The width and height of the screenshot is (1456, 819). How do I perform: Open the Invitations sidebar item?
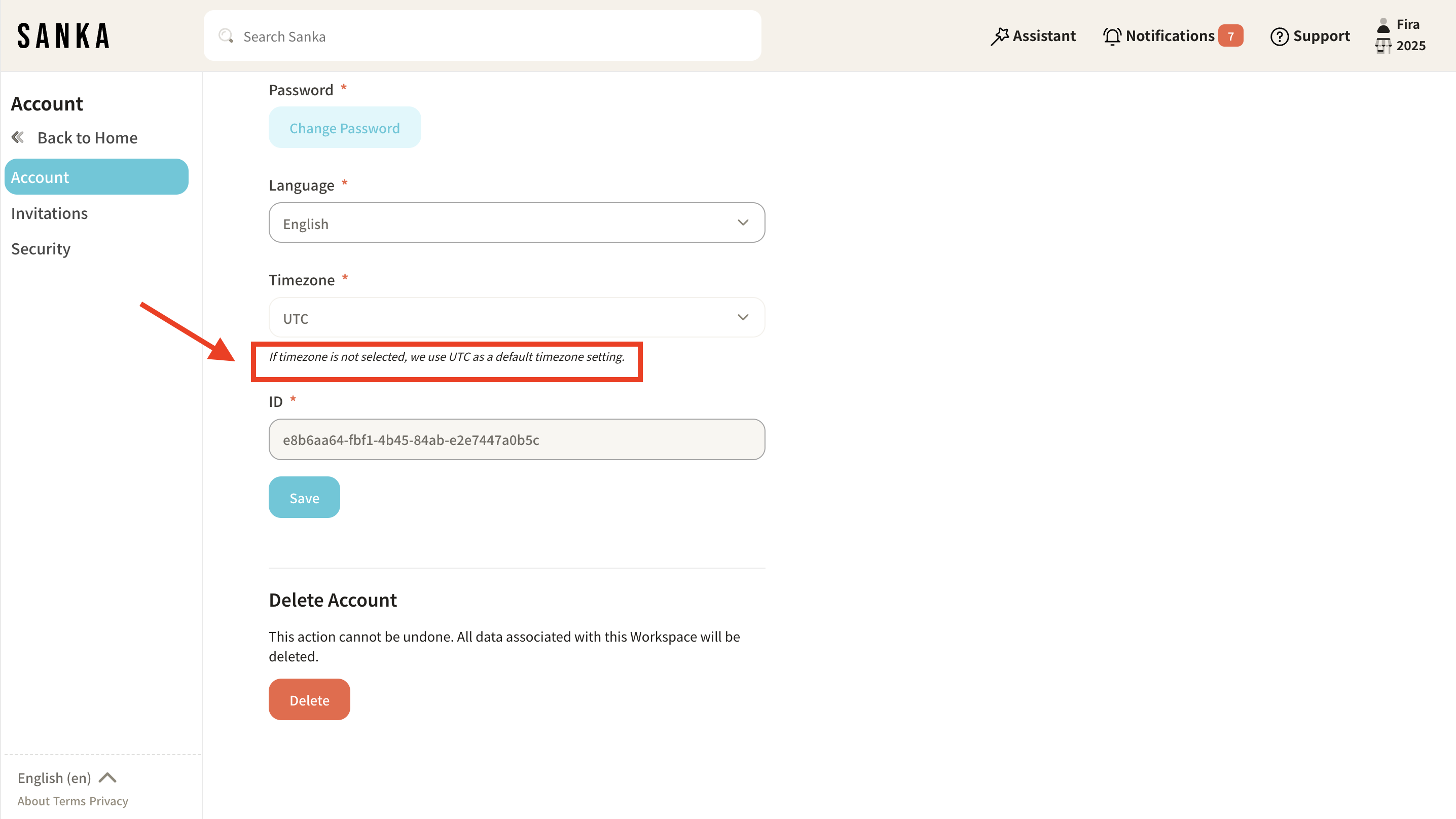49,213
